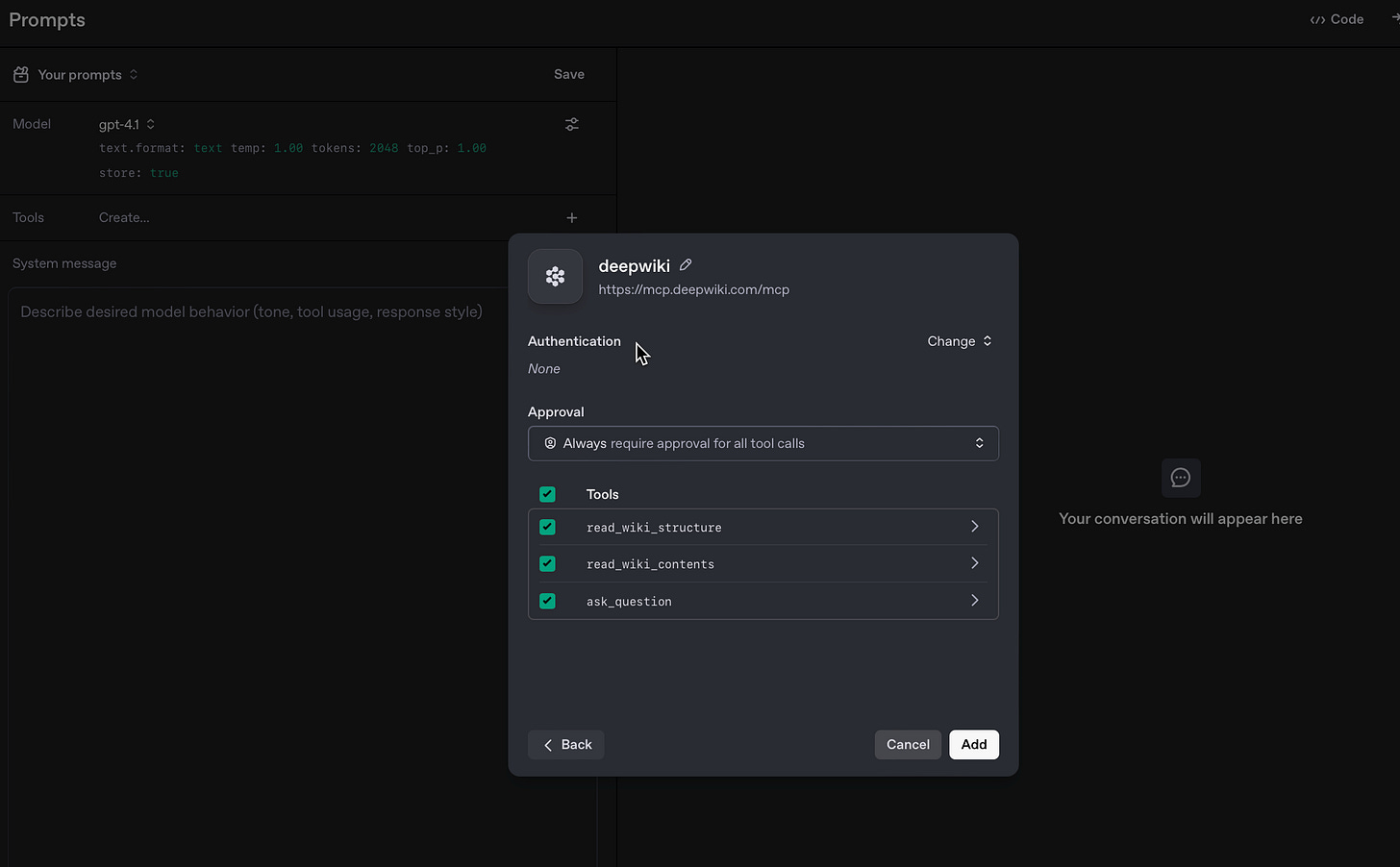Click the deepwiki server logo icon
Viewport: 1400px width, 867px height.
(x=555, y=277)
